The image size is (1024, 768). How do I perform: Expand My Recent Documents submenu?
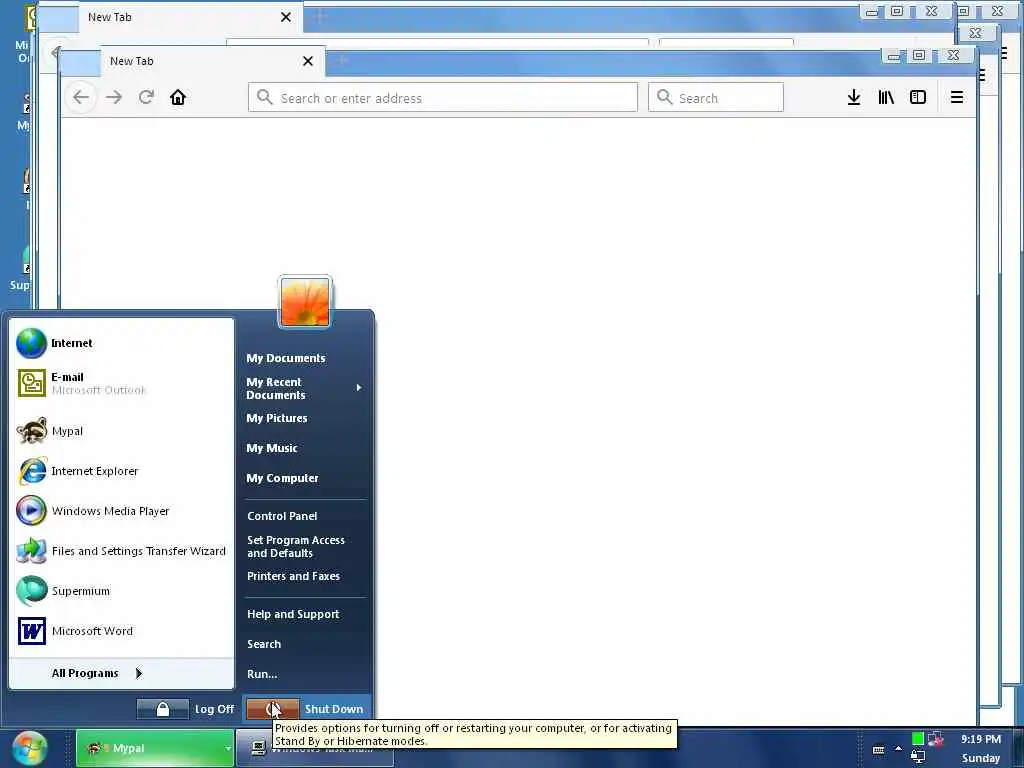pyautogui.click(x=304, y=388)
